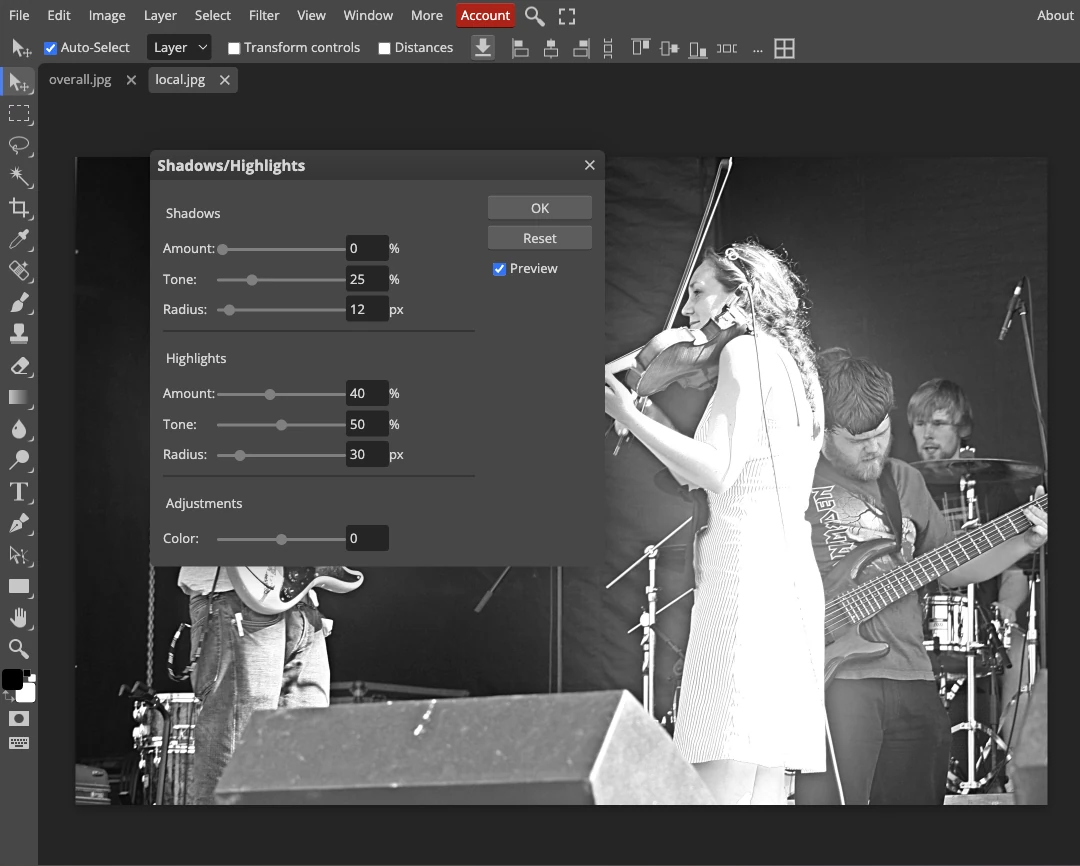Open the More menu
The width and height of the screenshot is (1080, 866).
coord(426,15)
